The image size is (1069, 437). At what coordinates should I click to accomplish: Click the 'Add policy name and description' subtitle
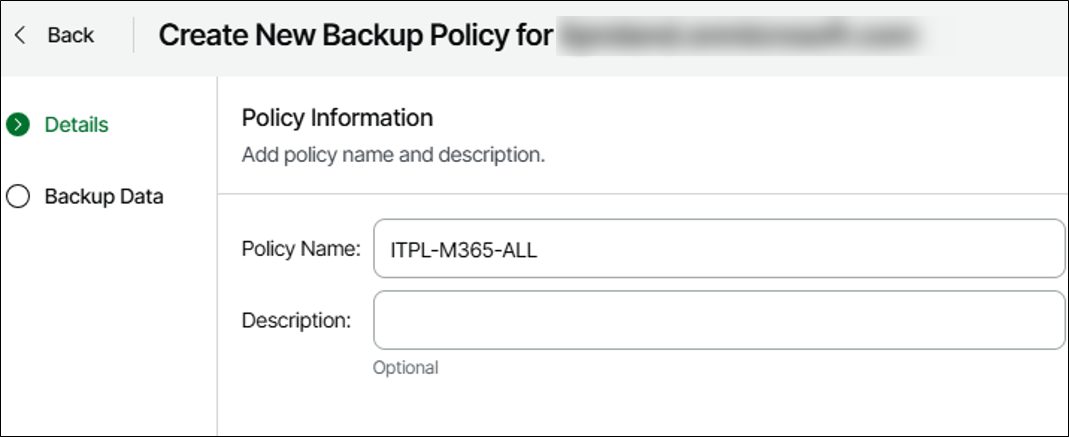pos(393,156)
